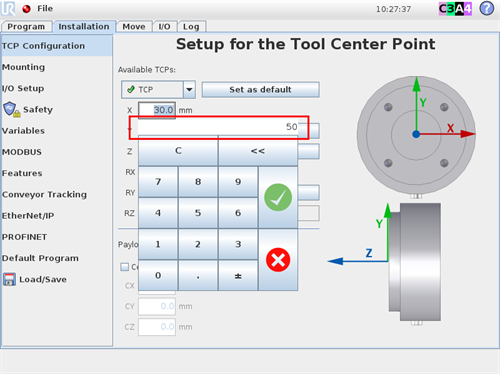
Task: Tap the ± sign key
Action: coord(238,275)
